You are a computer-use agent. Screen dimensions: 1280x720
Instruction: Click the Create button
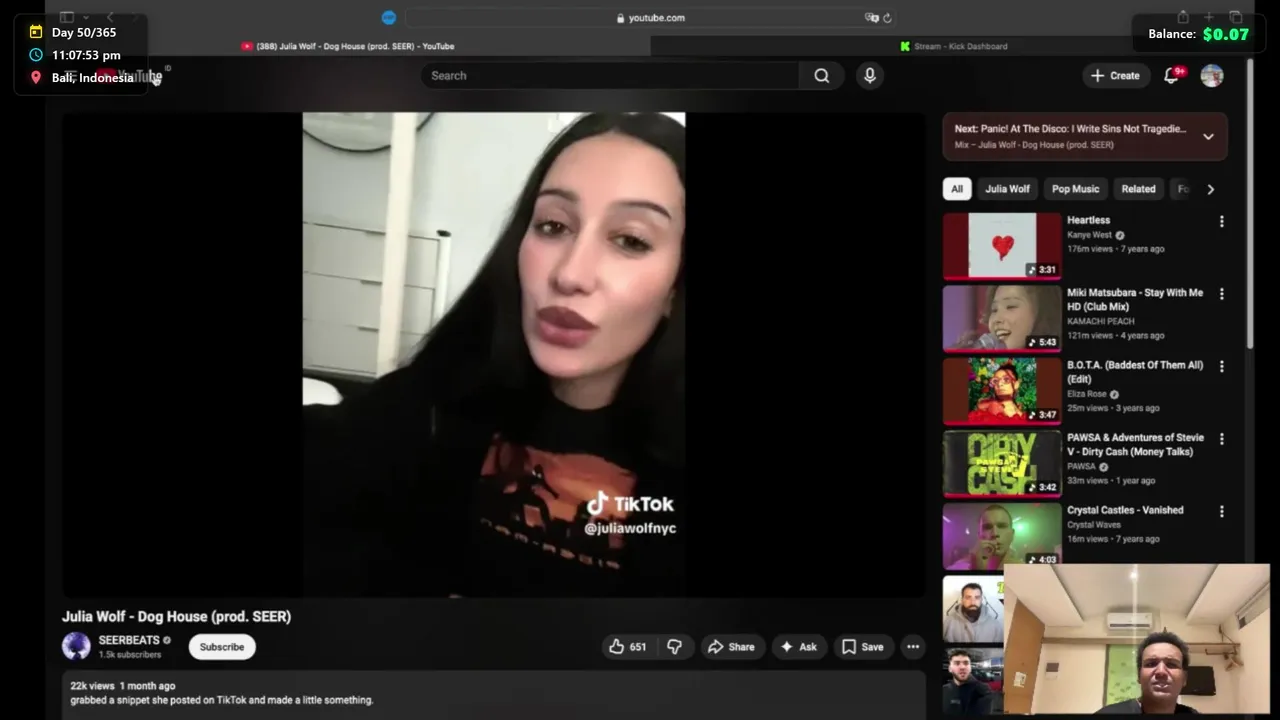tap(1115, 76)
